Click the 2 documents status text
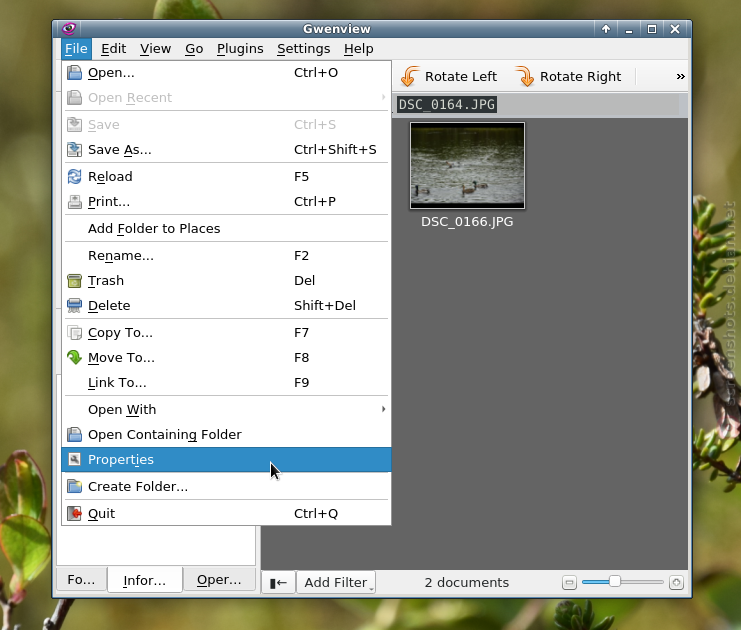 point(466,582)
